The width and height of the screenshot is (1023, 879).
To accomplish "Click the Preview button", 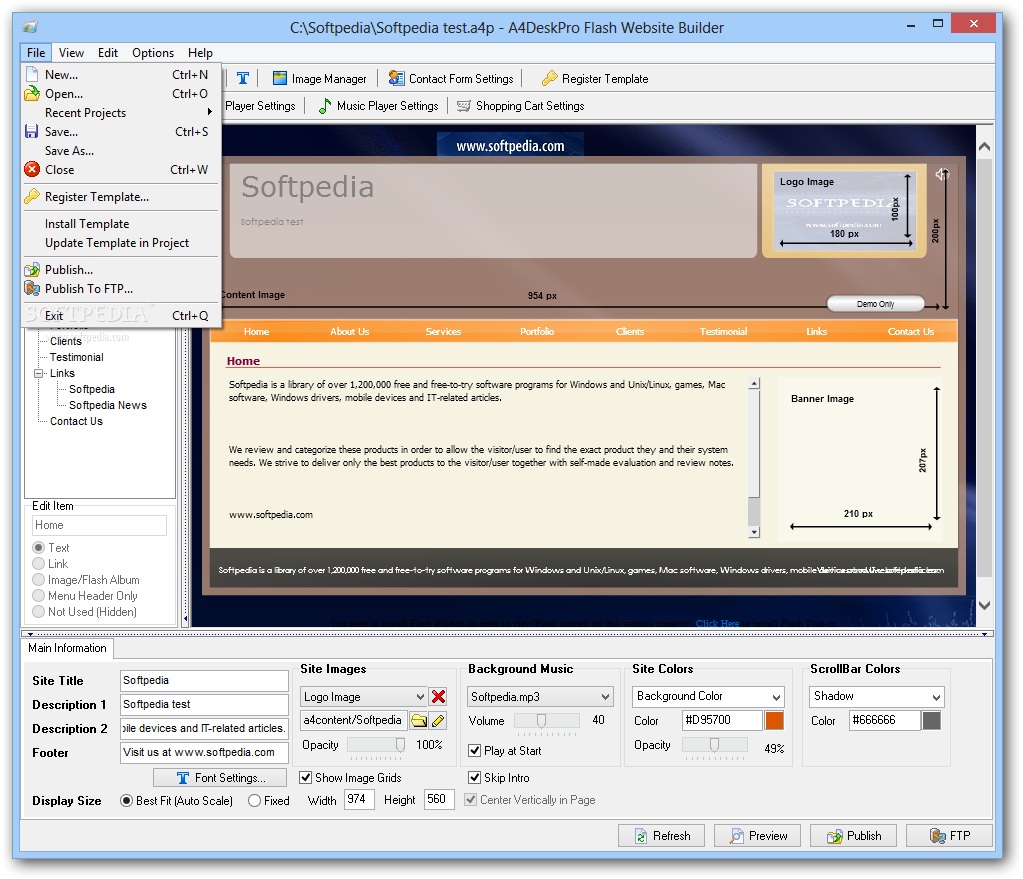I will (x=757, y=836).
